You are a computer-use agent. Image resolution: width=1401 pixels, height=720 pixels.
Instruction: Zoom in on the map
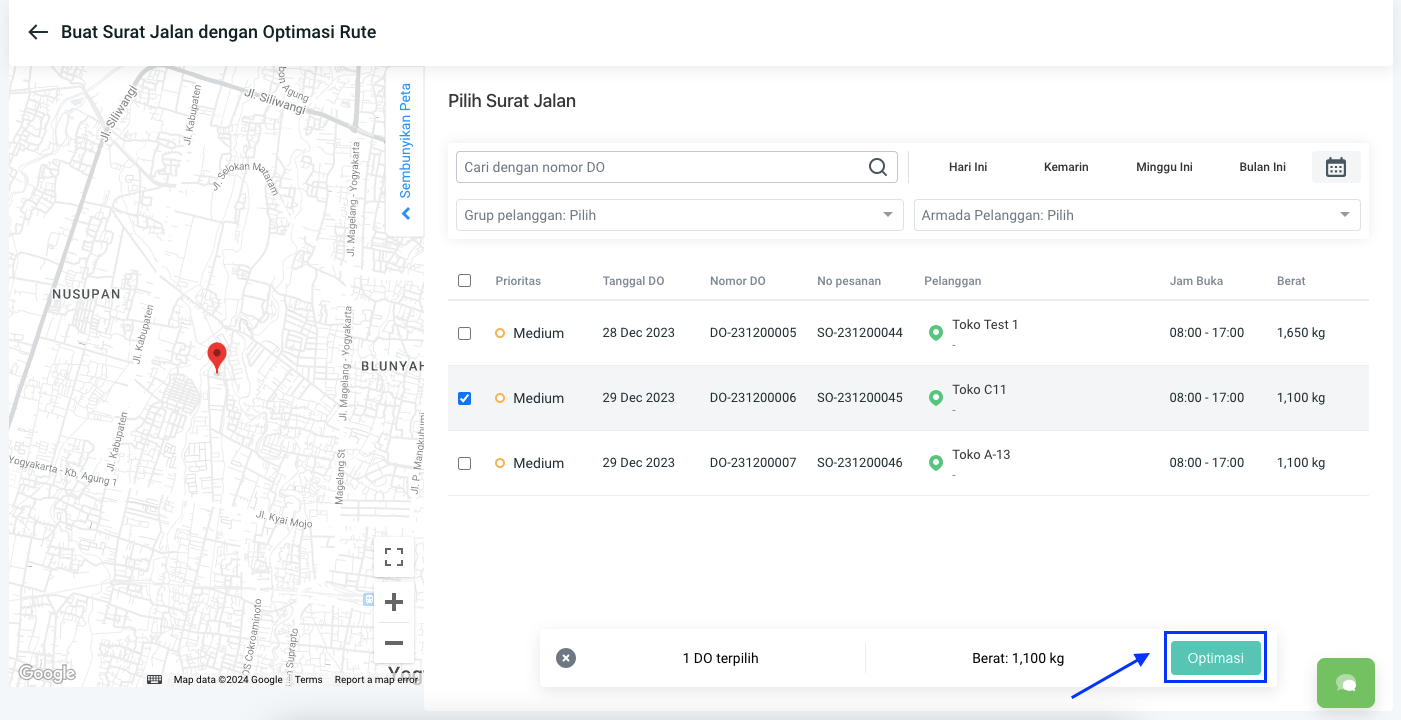click(394, 602)
